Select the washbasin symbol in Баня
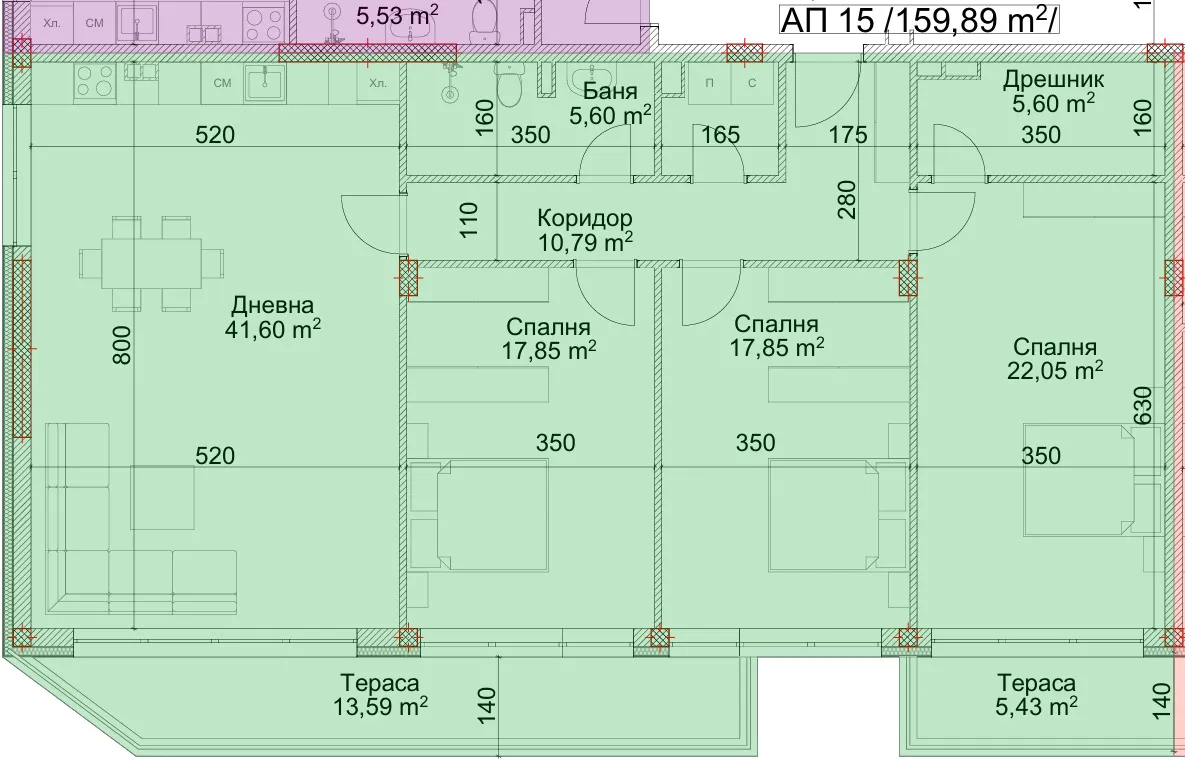 (592, 81)
